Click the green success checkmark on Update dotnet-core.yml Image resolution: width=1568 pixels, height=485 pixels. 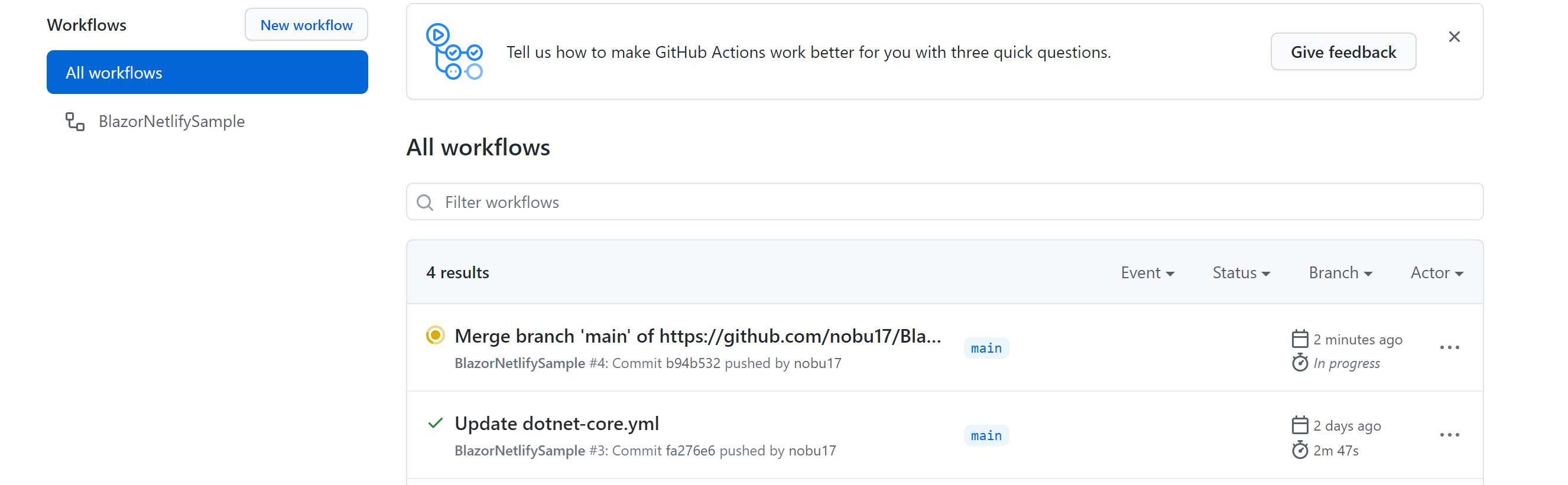pyautogui.click(x=434, y=423)
